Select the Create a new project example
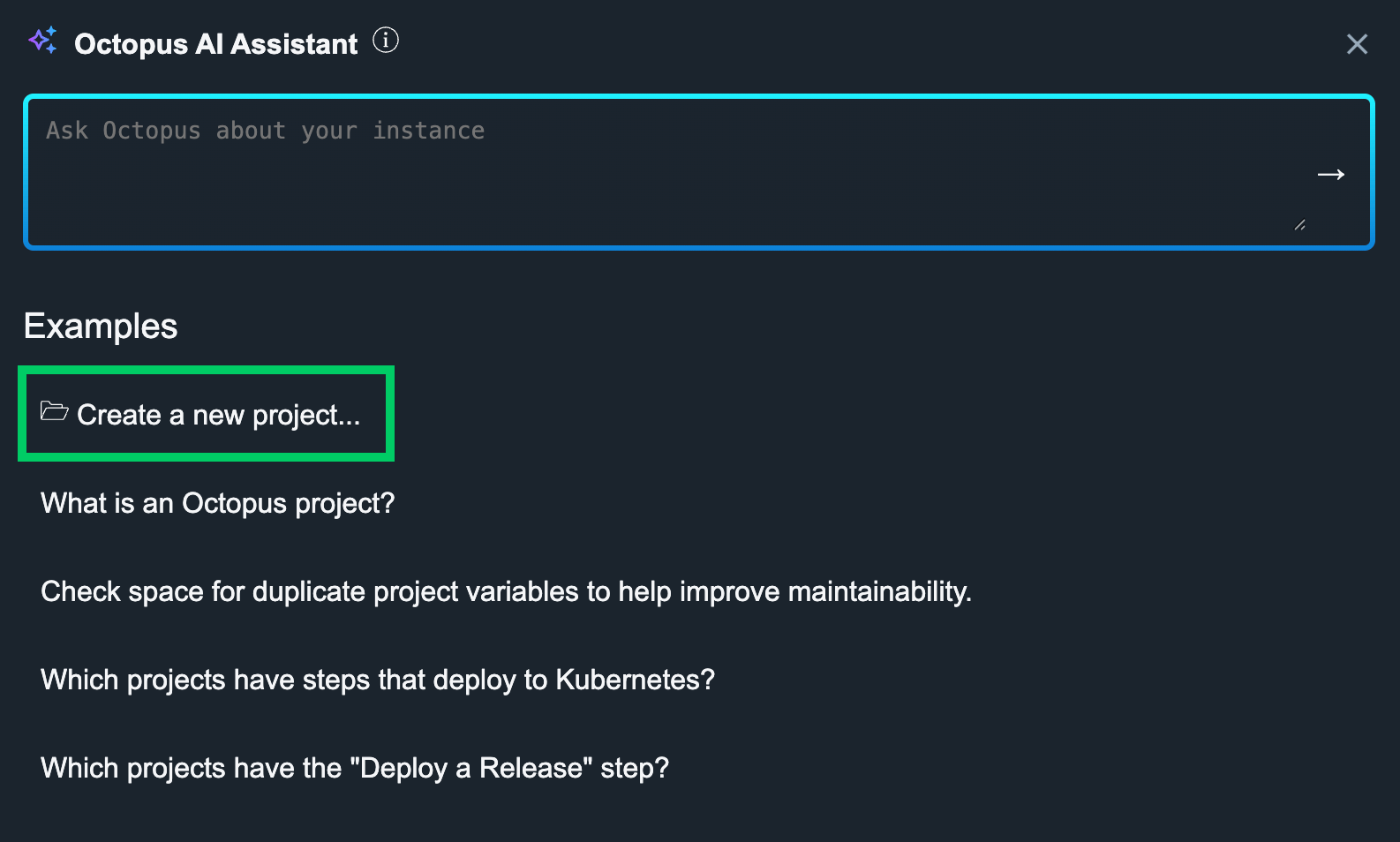1400x842 pixels. pyautogui.click(x=206, y=414)
